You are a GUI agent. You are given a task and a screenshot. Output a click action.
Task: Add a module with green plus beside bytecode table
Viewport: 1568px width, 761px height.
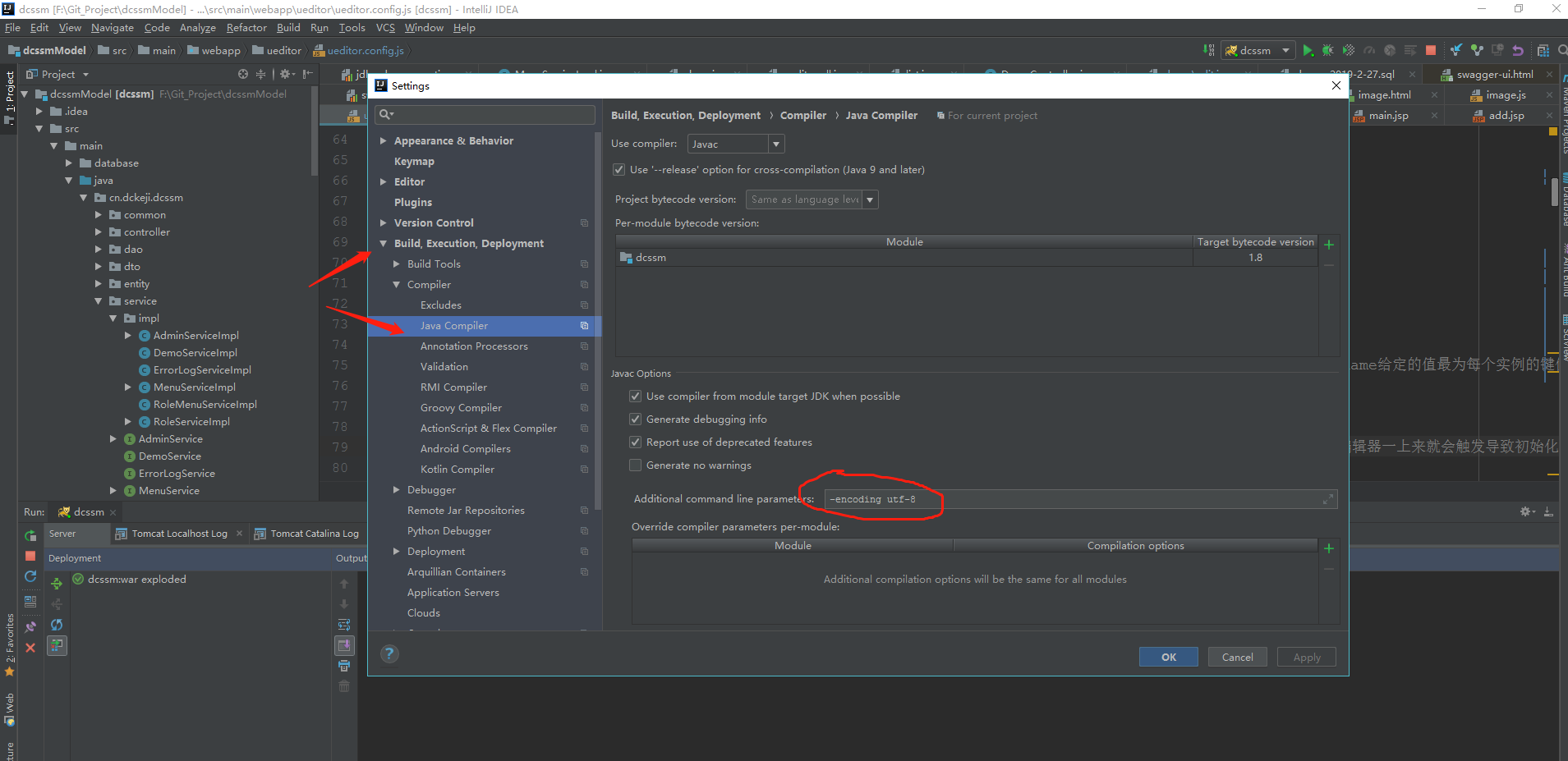[x=1329, y=245]
